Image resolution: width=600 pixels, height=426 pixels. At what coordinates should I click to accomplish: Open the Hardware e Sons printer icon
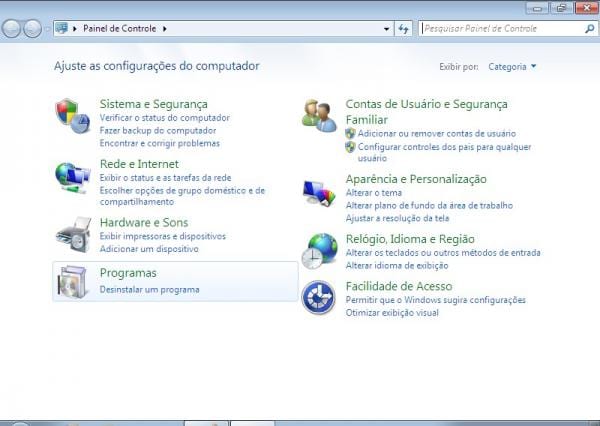point(73,234)
